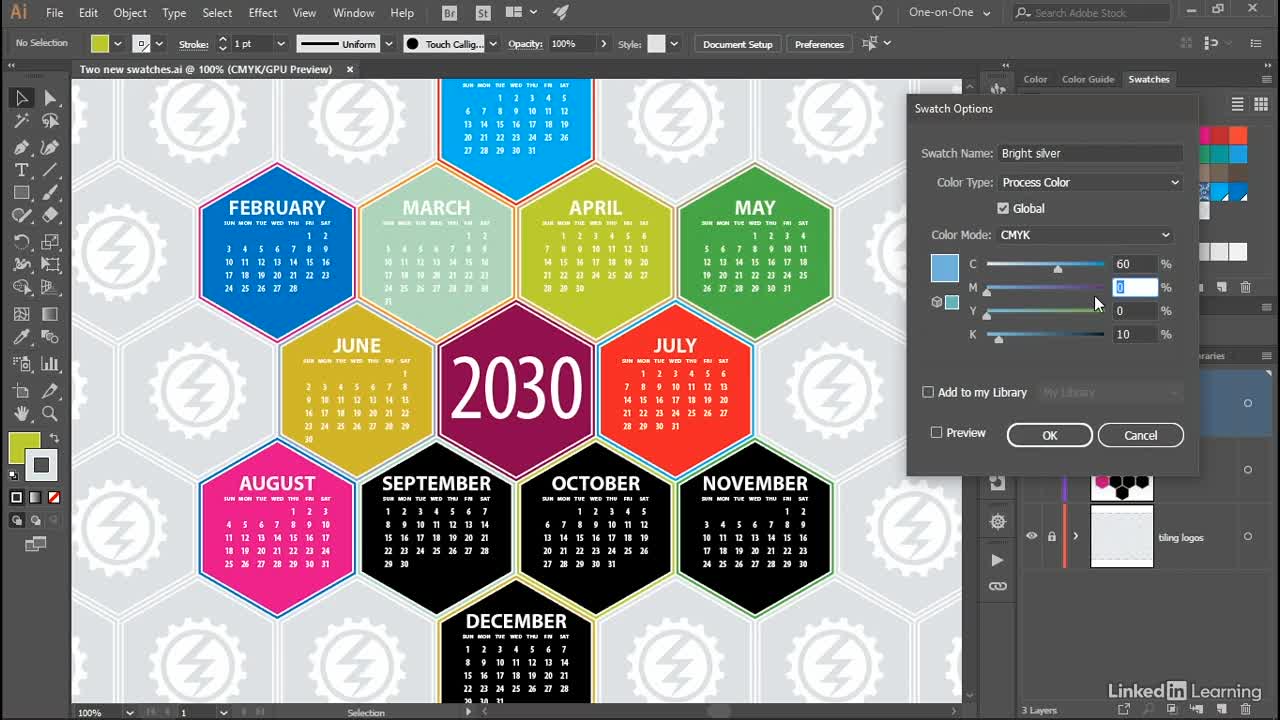Open the One-on-One workspace dropdown

(949, 13)
